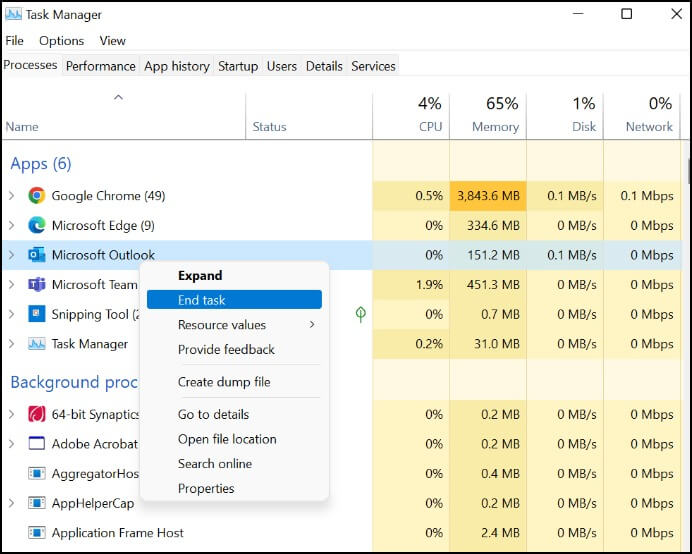The width and height of the screenshot is (692, 554).
Task: Open the Resource values submenu arrow
Action: pyautogui.click(x=312, y=324)
